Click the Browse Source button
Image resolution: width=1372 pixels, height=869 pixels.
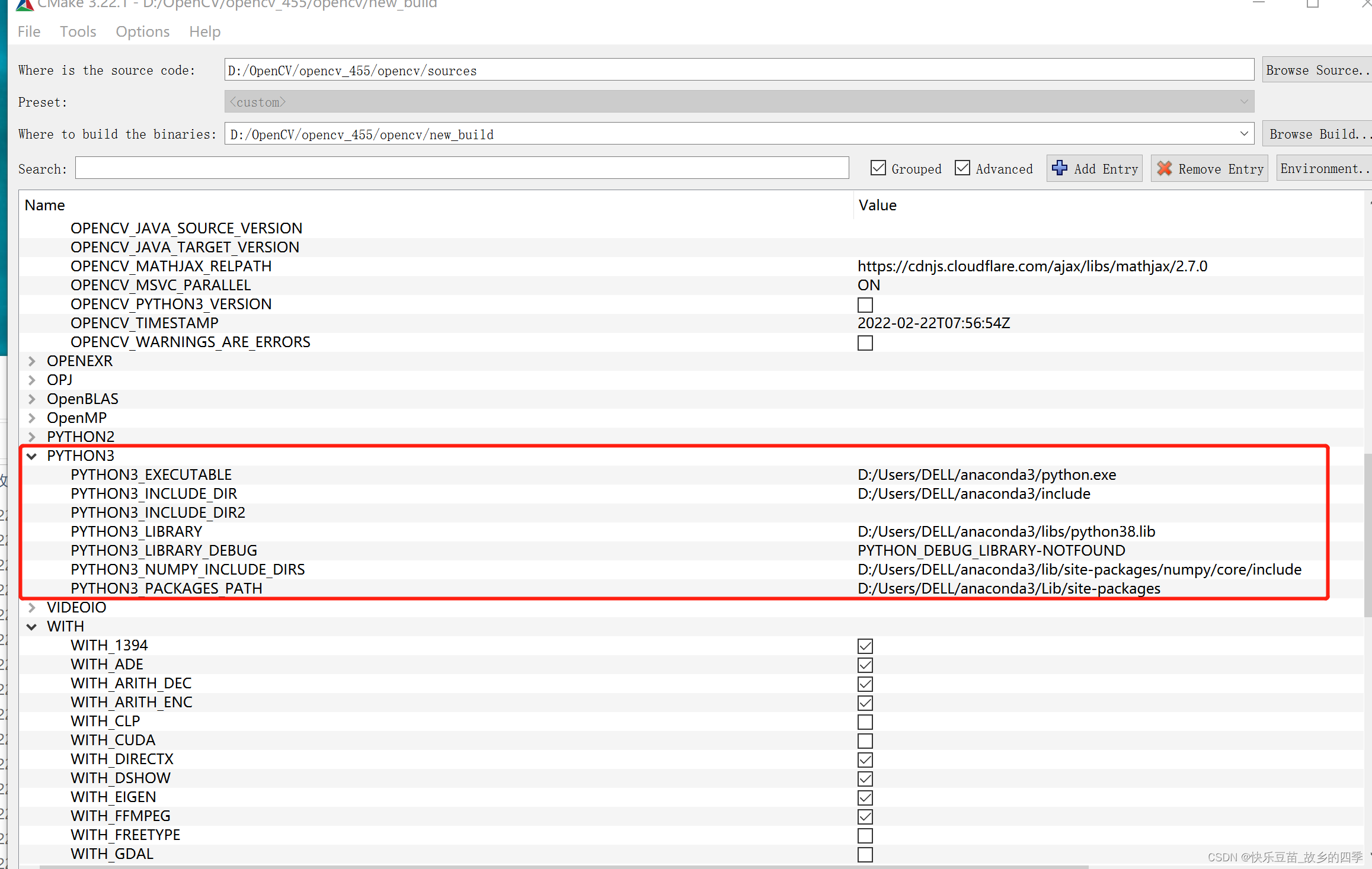pyautogui.click(x=1316, y=70)
